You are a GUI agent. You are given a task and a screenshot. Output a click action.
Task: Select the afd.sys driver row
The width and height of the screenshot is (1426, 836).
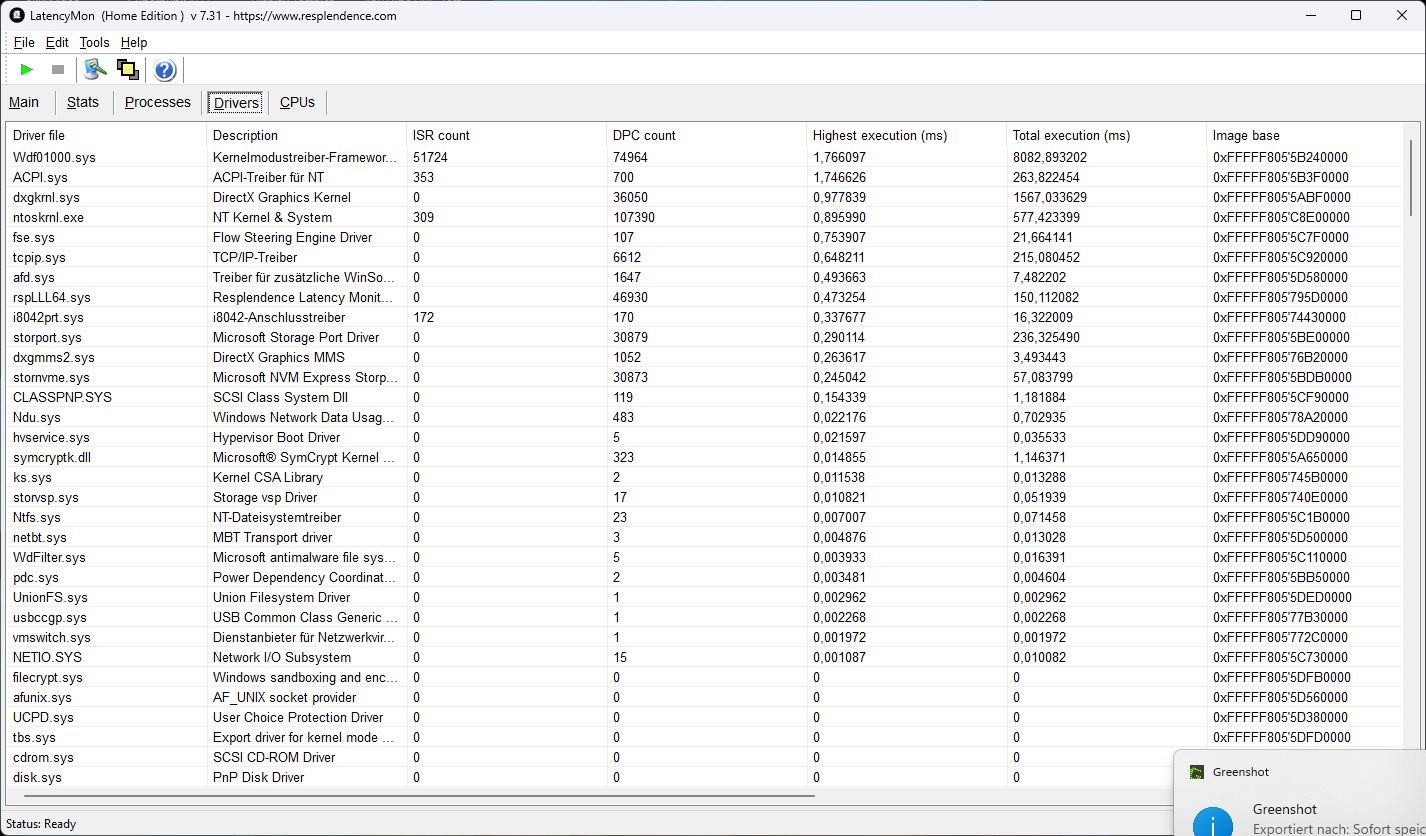pos(705,277)
